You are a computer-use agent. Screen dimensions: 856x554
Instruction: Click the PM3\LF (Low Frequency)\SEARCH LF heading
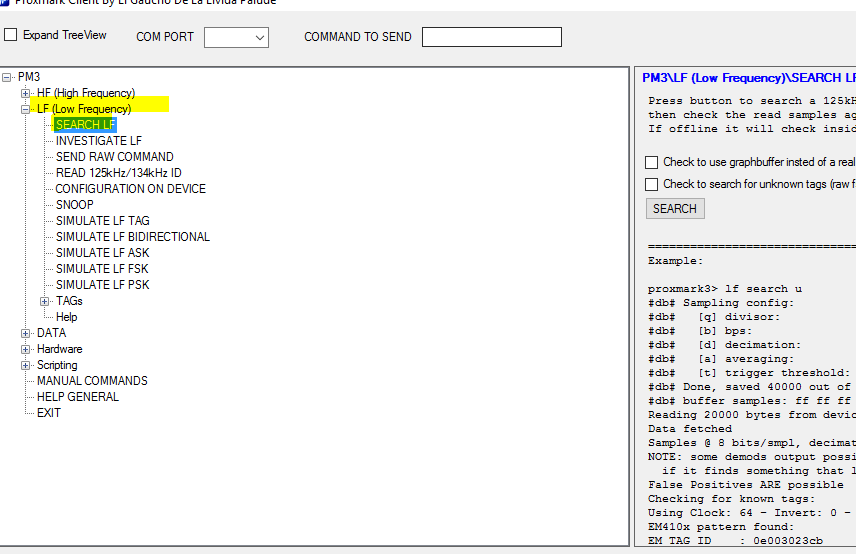(749, 78)
